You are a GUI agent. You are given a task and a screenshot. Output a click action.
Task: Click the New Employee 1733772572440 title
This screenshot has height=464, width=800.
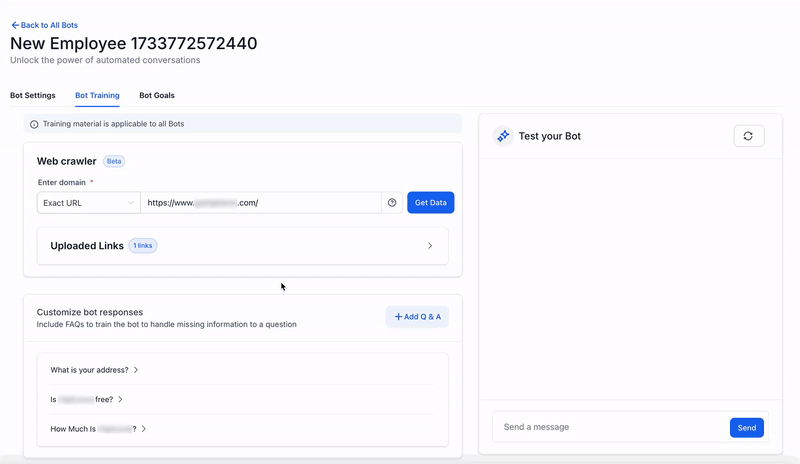(134, 43)
